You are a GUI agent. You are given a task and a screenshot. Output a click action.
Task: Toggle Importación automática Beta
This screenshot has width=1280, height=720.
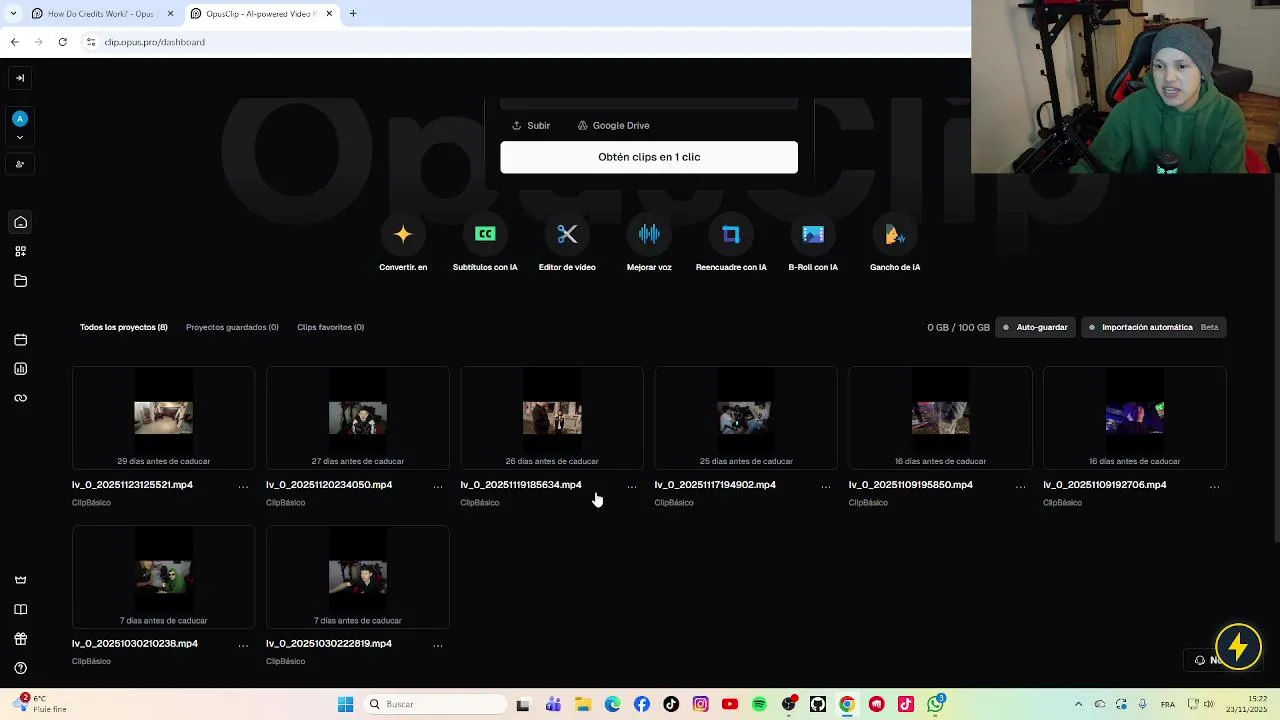(1154, 327)
